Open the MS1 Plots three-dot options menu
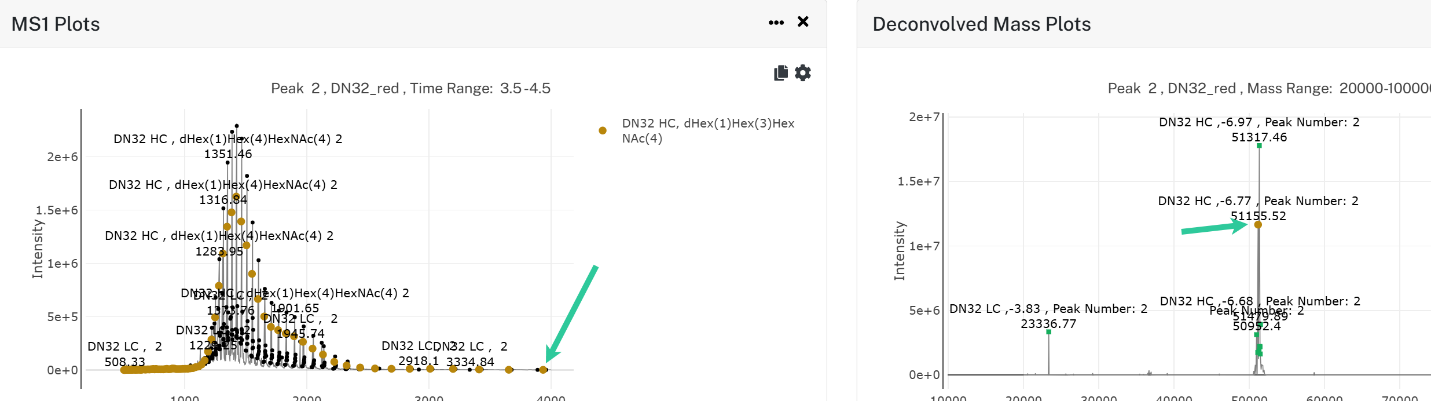 [x=776, y=22]
